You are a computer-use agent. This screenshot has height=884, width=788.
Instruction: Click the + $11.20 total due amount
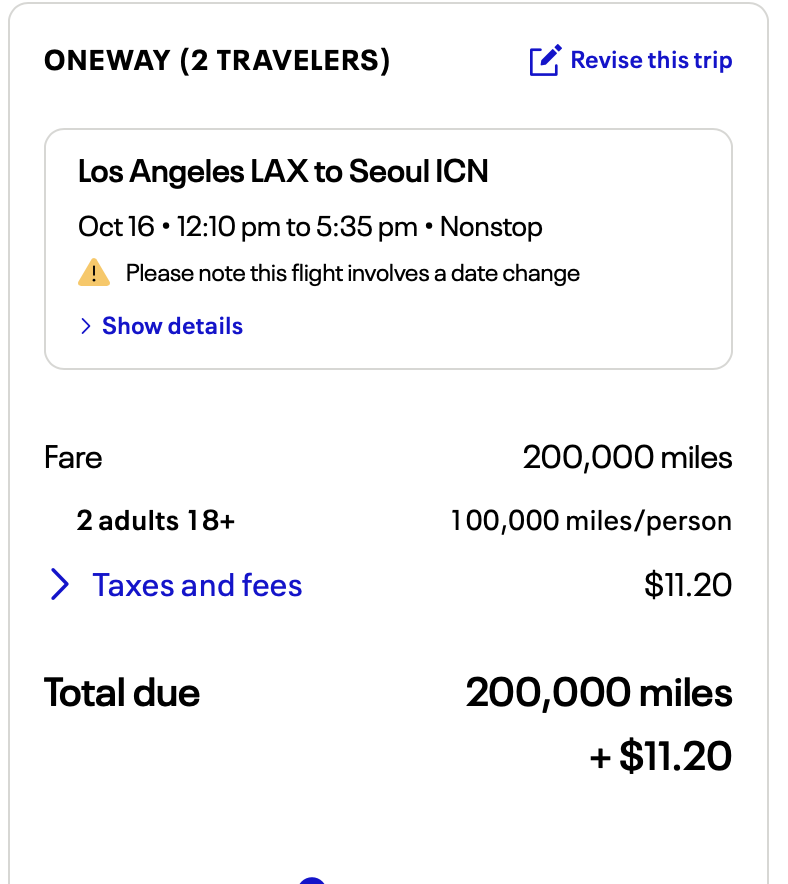(661, 756)
